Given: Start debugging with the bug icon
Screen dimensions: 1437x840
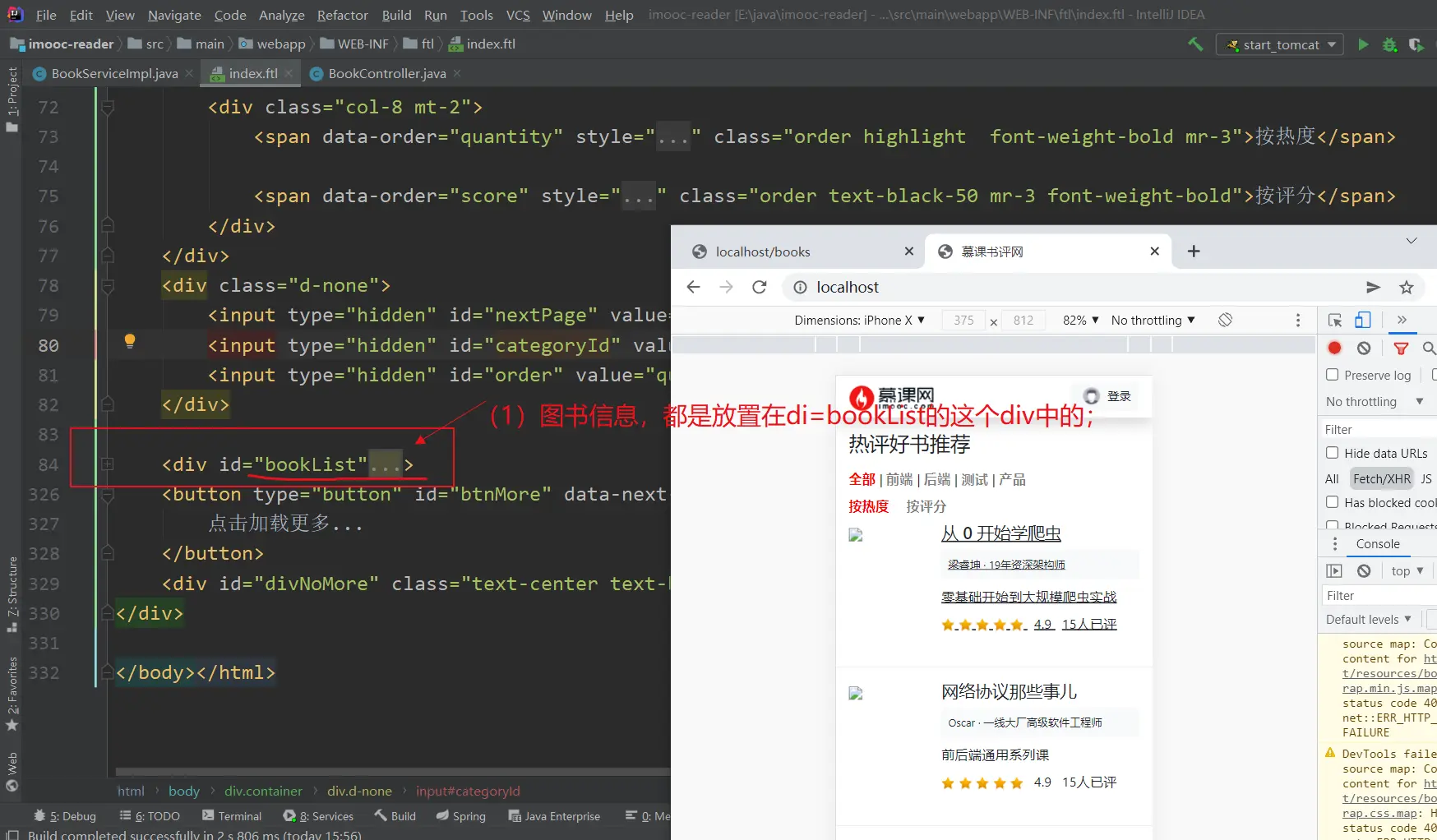Looking at the screenshot, I should pyautogui.click(x=1389, y=44).
